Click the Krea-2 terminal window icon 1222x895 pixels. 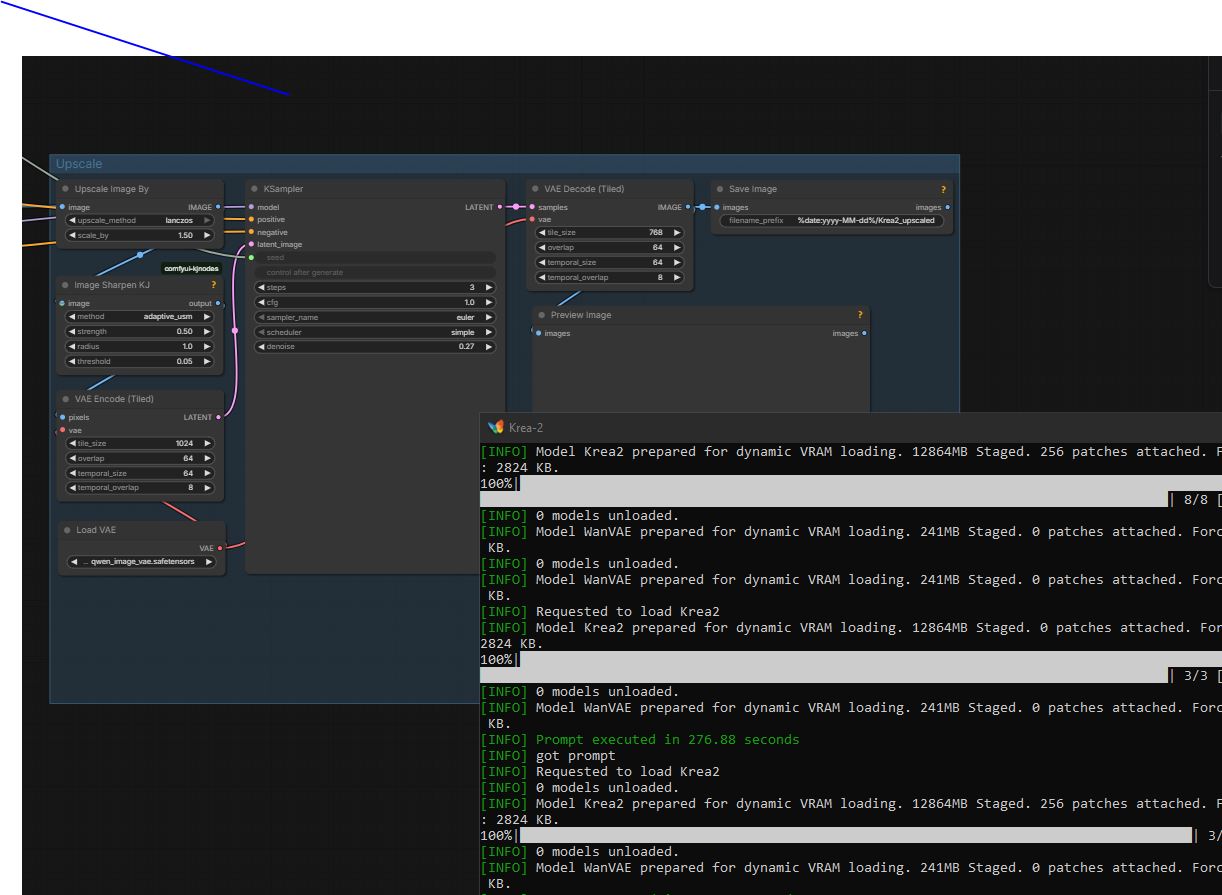coord(495,427)
